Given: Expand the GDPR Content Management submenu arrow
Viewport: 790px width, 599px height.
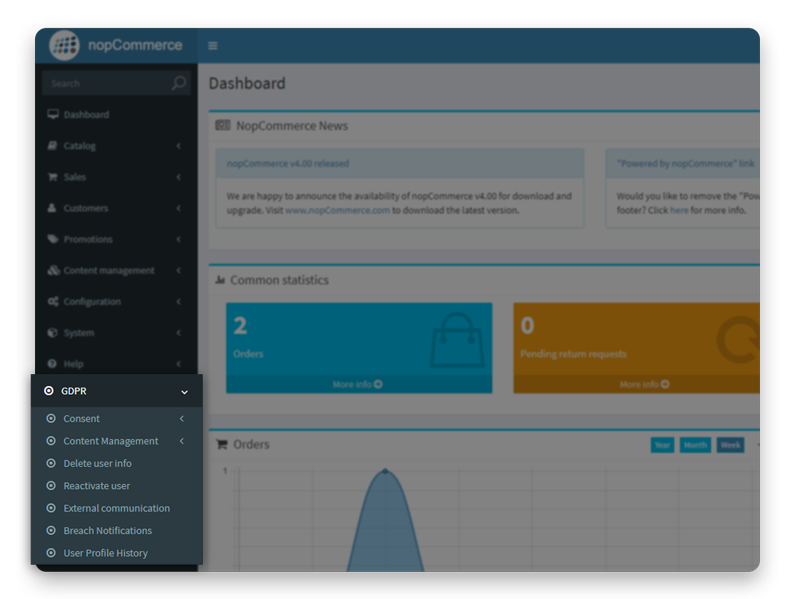Looking at the screenshot, I should pyautogui.click(x=182, y=441).
